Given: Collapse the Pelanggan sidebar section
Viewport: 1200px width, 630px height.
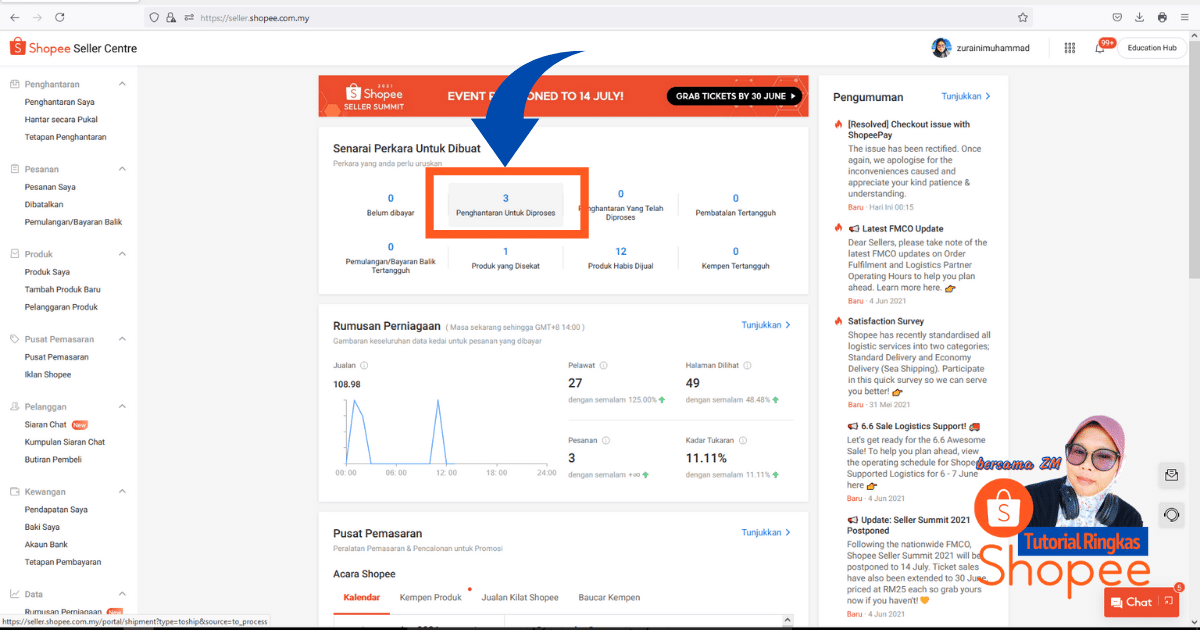Looking at the screenshot, I should point(122,407).
